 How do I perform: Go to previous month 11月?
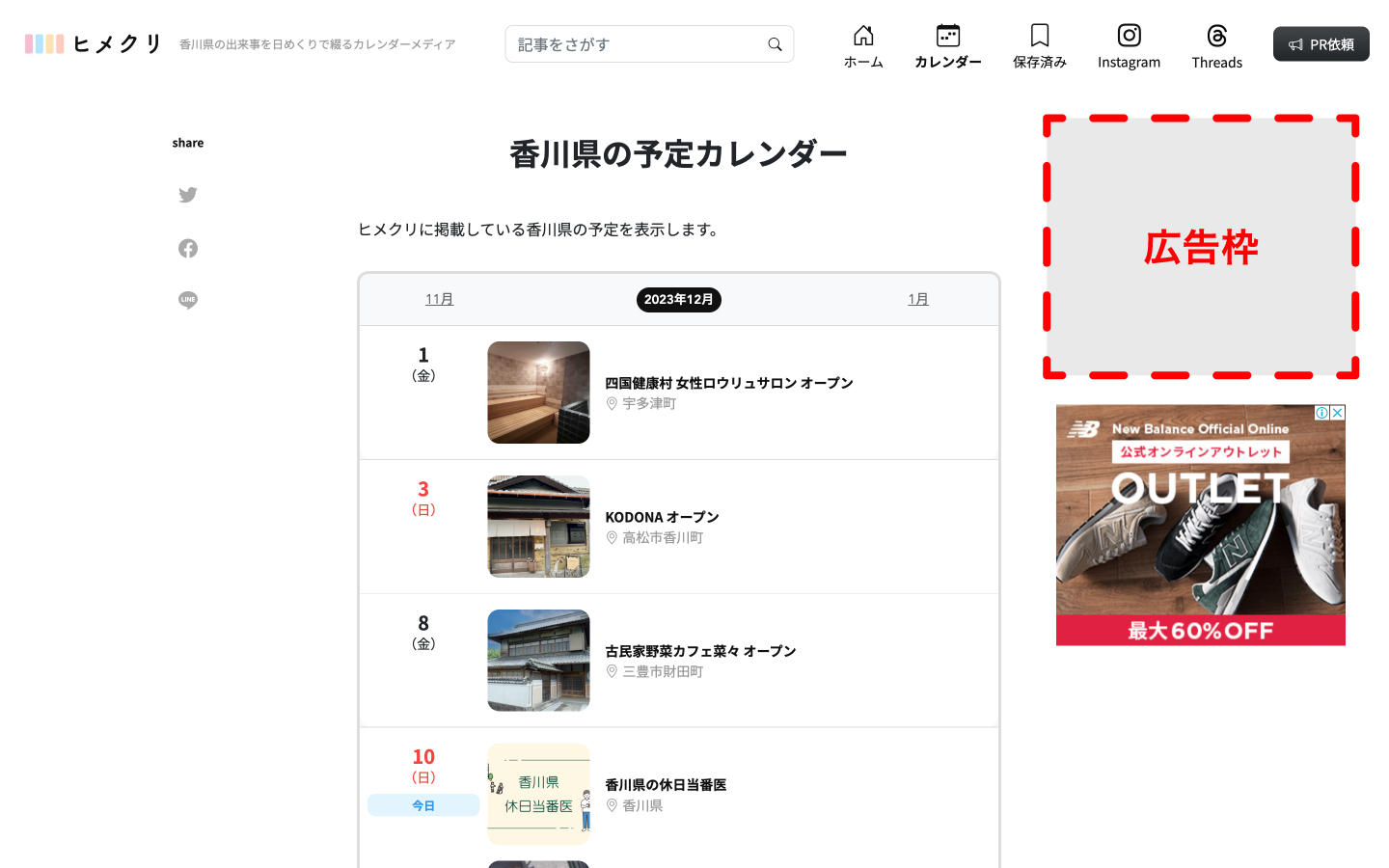[439, 300]
